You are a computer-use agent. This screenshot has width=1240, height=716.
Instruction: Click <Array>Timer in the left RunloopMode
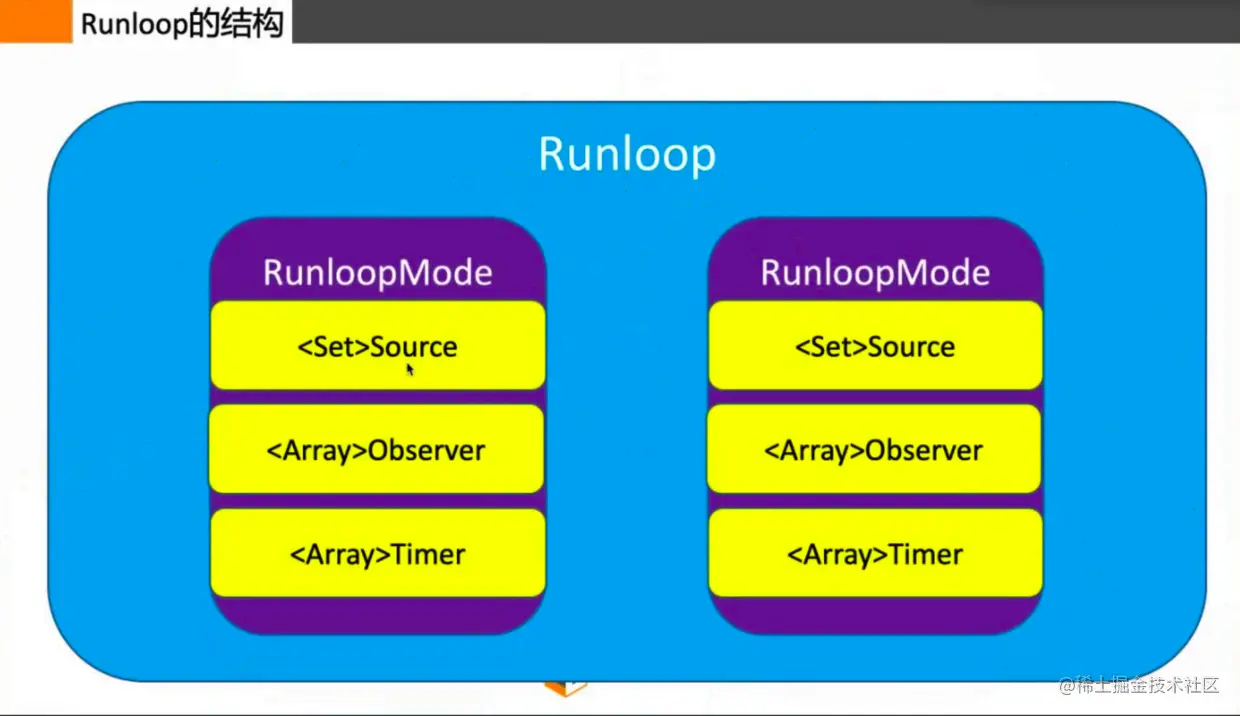tap(378, 553)
